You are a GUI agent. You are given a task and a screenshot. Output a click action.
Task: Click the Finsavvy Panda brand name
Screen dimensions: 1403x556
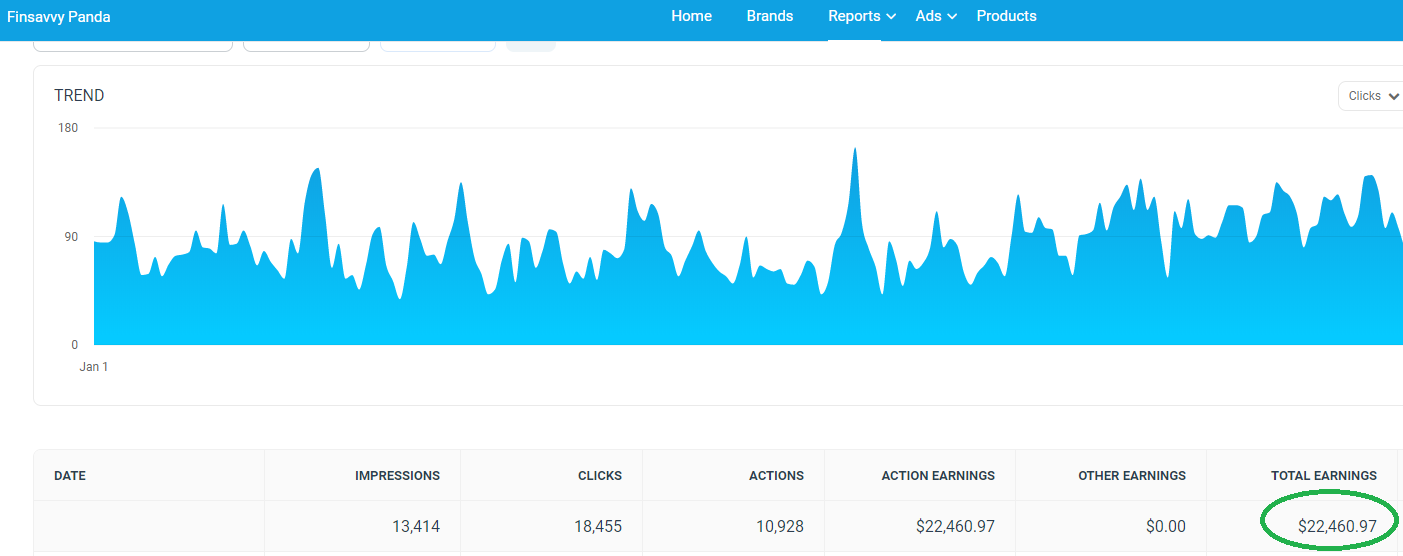59,17
